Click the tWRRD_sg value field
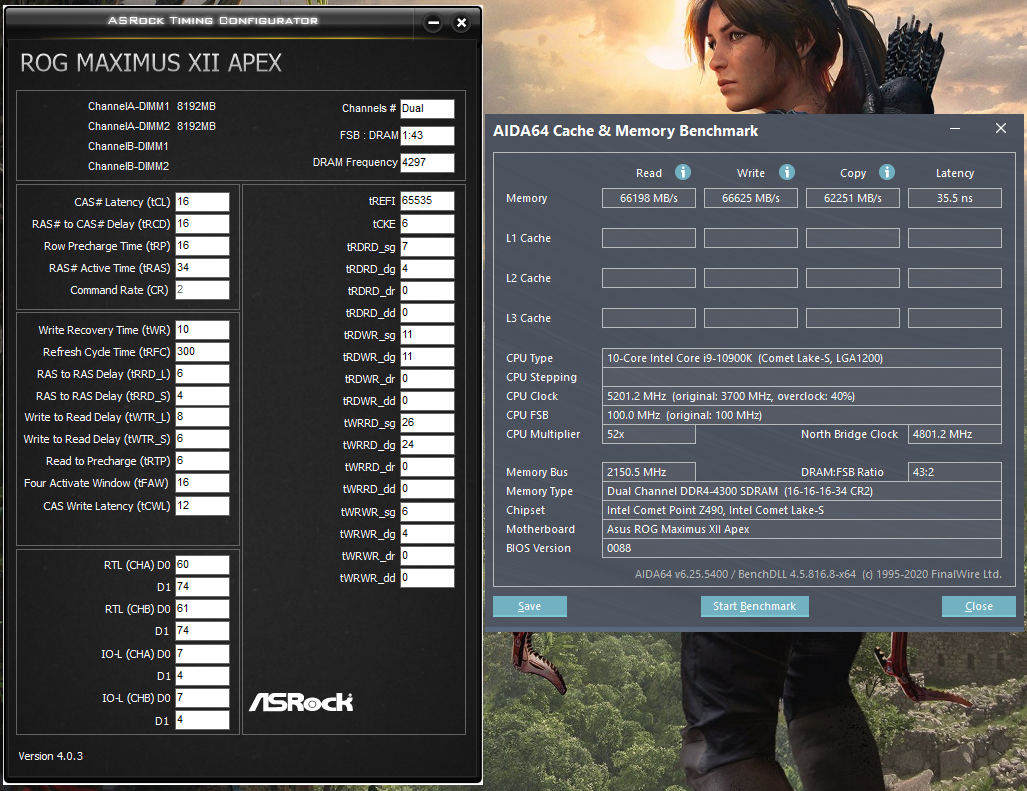The width and height of the screenshot is (1027, 791). [427, 423]
